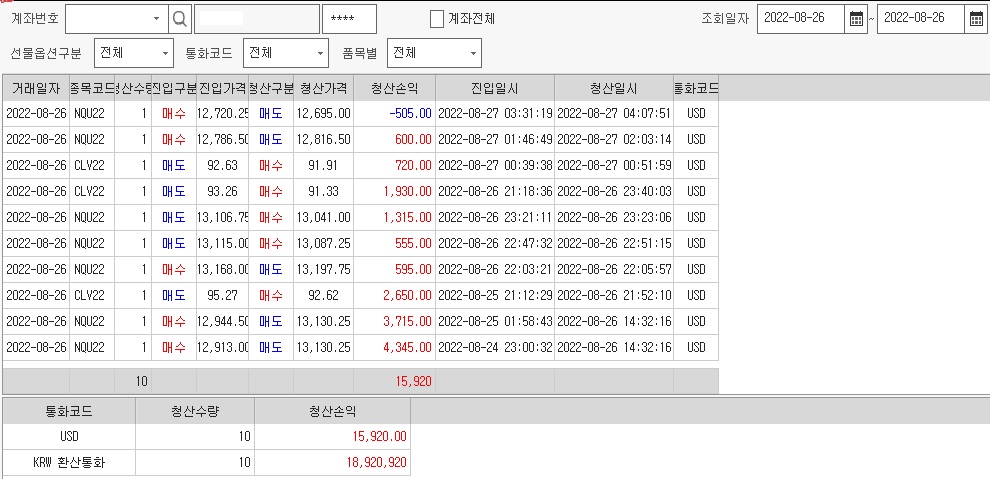Image resolution: width=990 pixels, height=479 pixels.
Task: Toggle the 계좌전체 checkbox
Action: 437,19
